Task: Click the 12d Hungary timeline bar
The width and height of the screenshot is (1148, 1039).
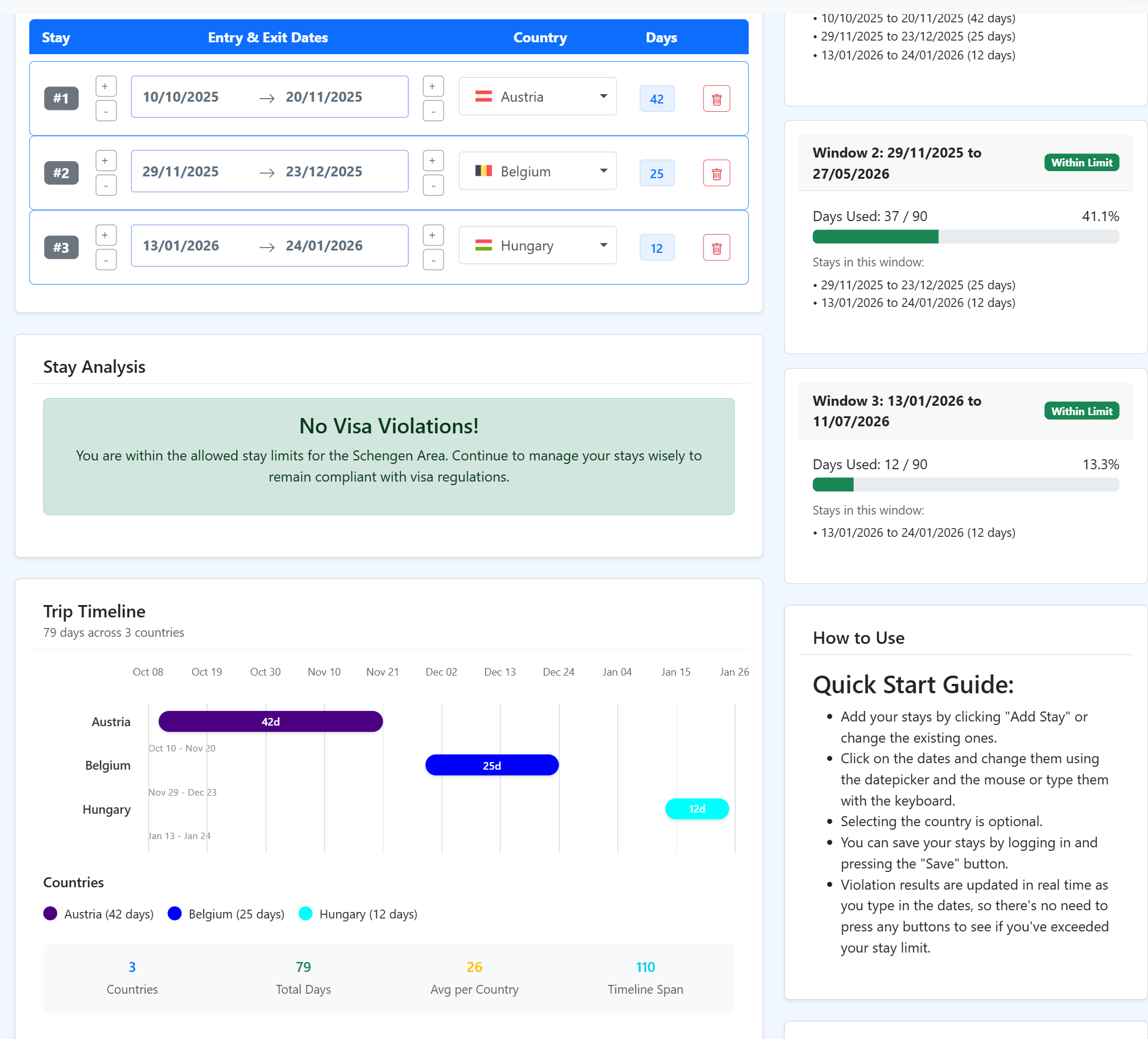Action: tap(697, 809)
